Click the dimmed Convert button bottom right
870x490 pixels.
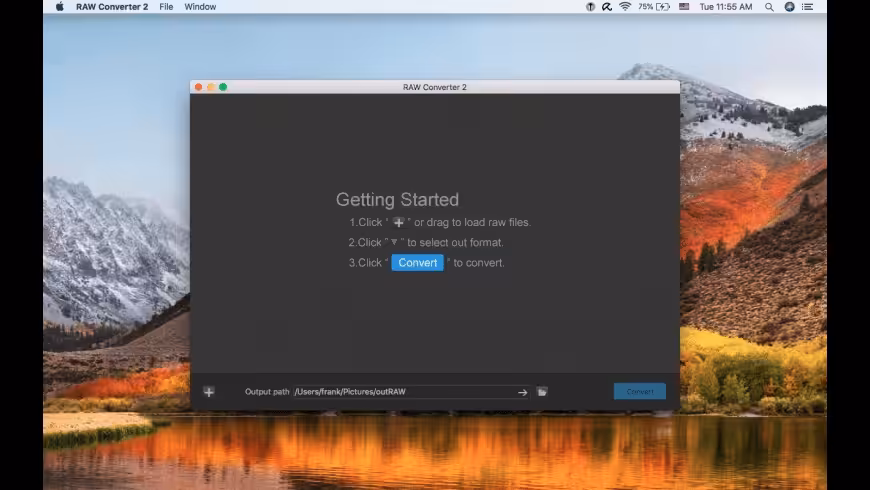pos(640,391)
